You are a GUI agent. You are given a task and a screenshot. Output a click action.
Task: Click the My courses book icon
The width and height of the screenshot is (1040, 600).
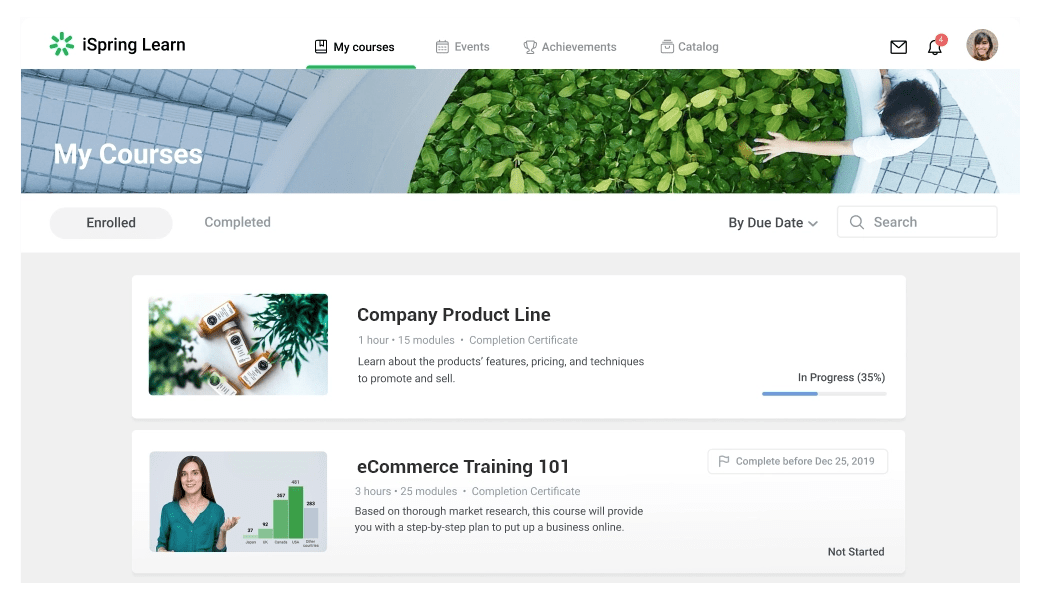[x=321, y=45]
